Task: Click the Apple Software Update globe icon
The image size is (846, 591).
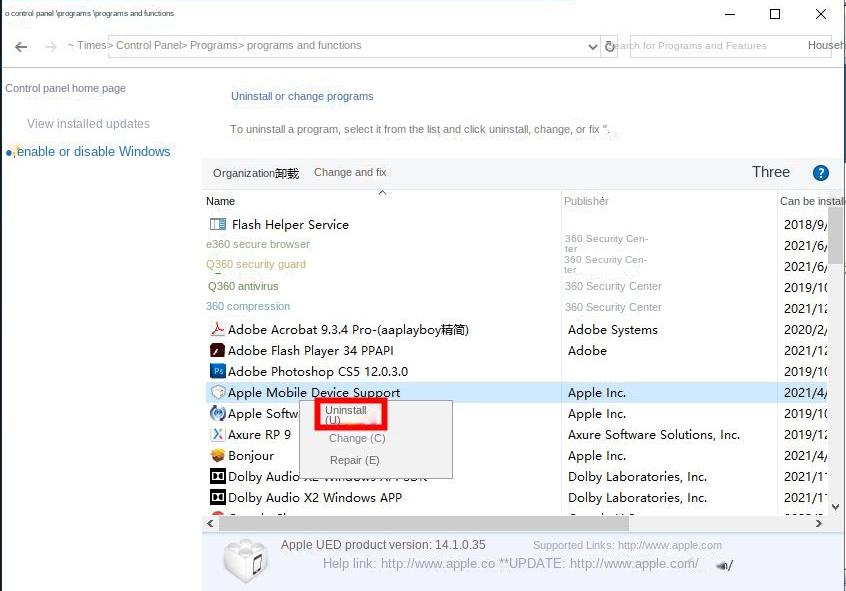Action: tap(217, 413)
